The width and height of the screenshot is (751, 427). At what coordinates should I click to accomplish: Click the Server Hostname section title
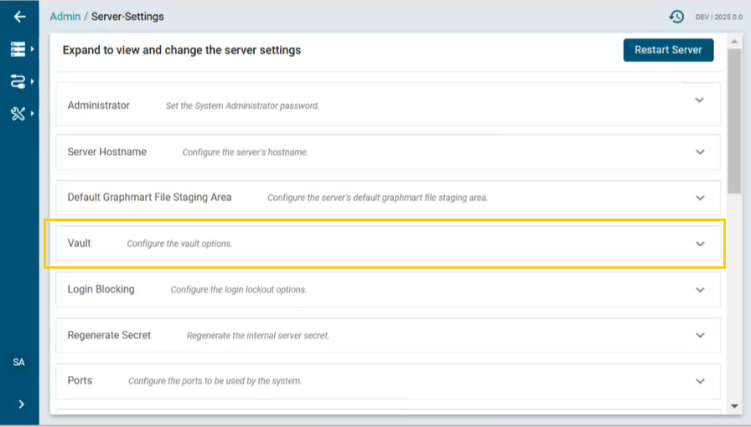click(107, 152)
